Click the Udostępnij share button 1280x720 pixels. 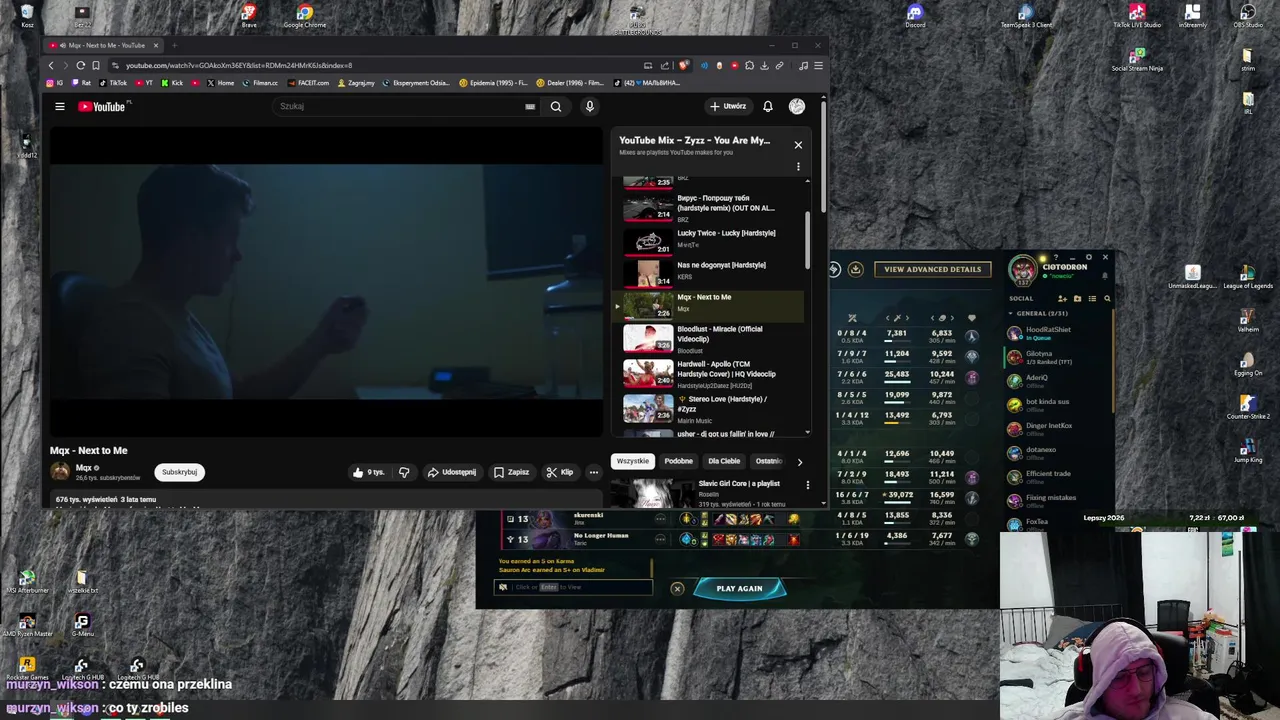click(451, 472)
